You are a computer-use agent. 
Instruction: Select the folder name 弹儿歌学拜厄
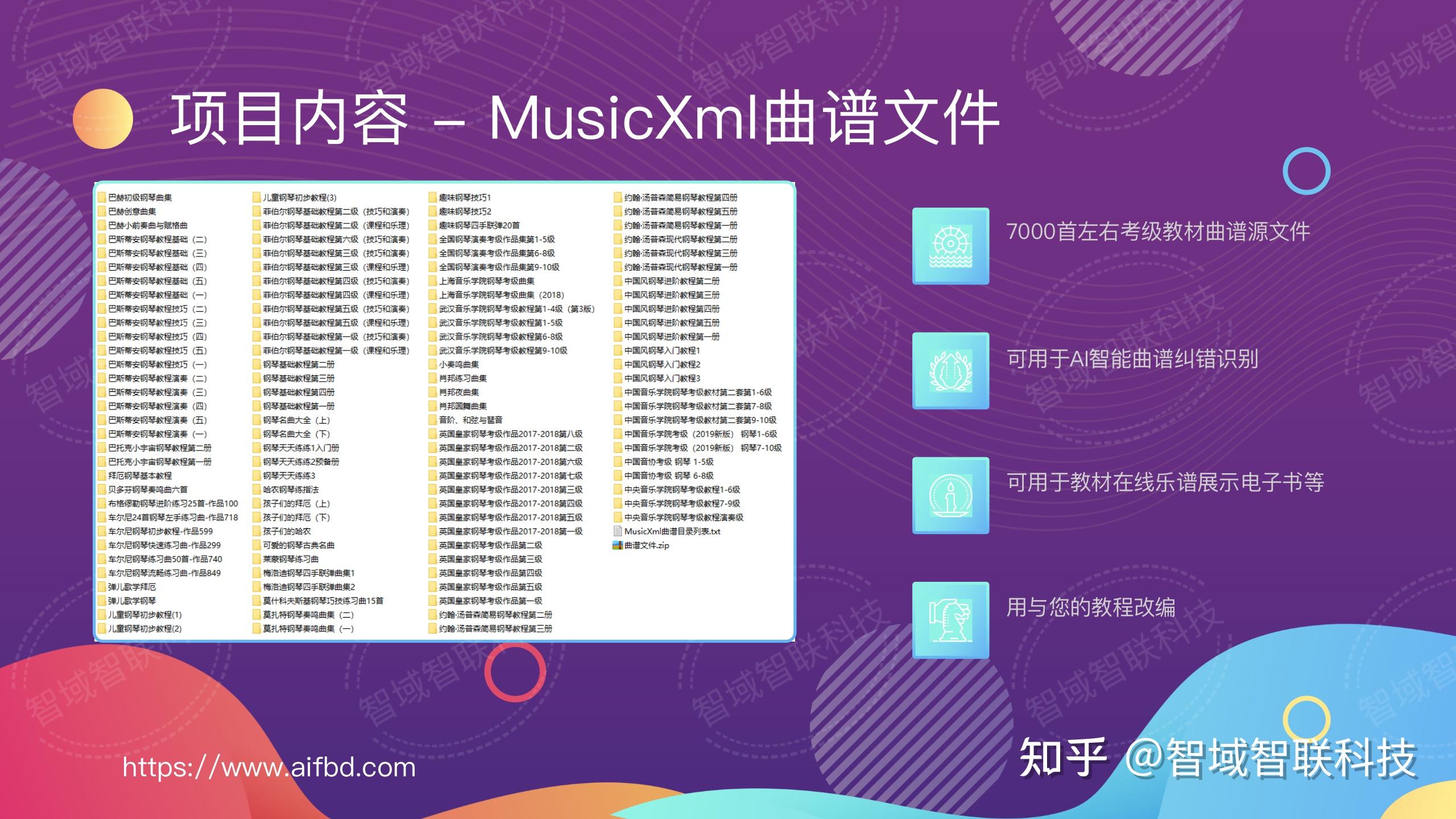coord(132,587)
